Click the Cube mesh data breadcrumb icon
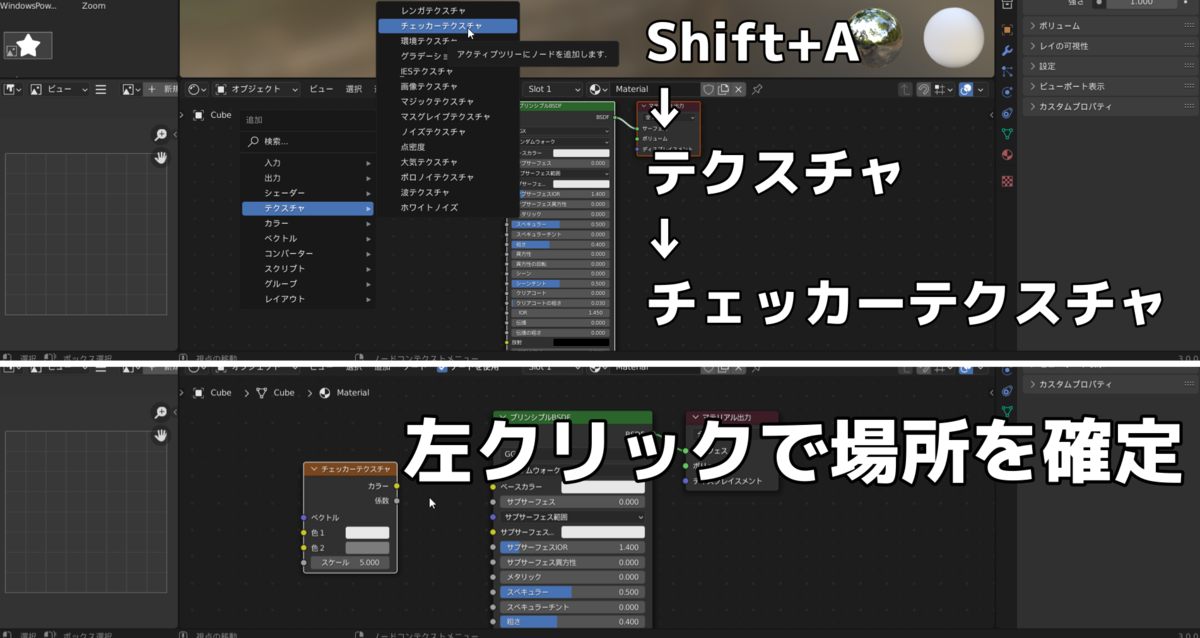 [x=262, y=393]
